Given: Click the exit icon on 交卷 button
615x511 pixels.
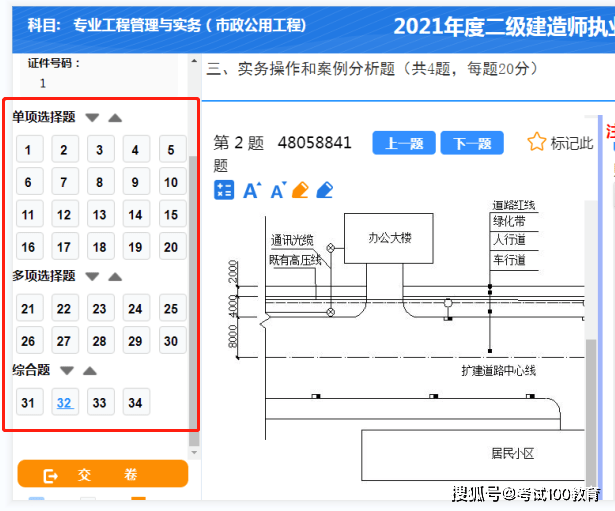Looking at the screenshot, I should [x=52, y=475].
